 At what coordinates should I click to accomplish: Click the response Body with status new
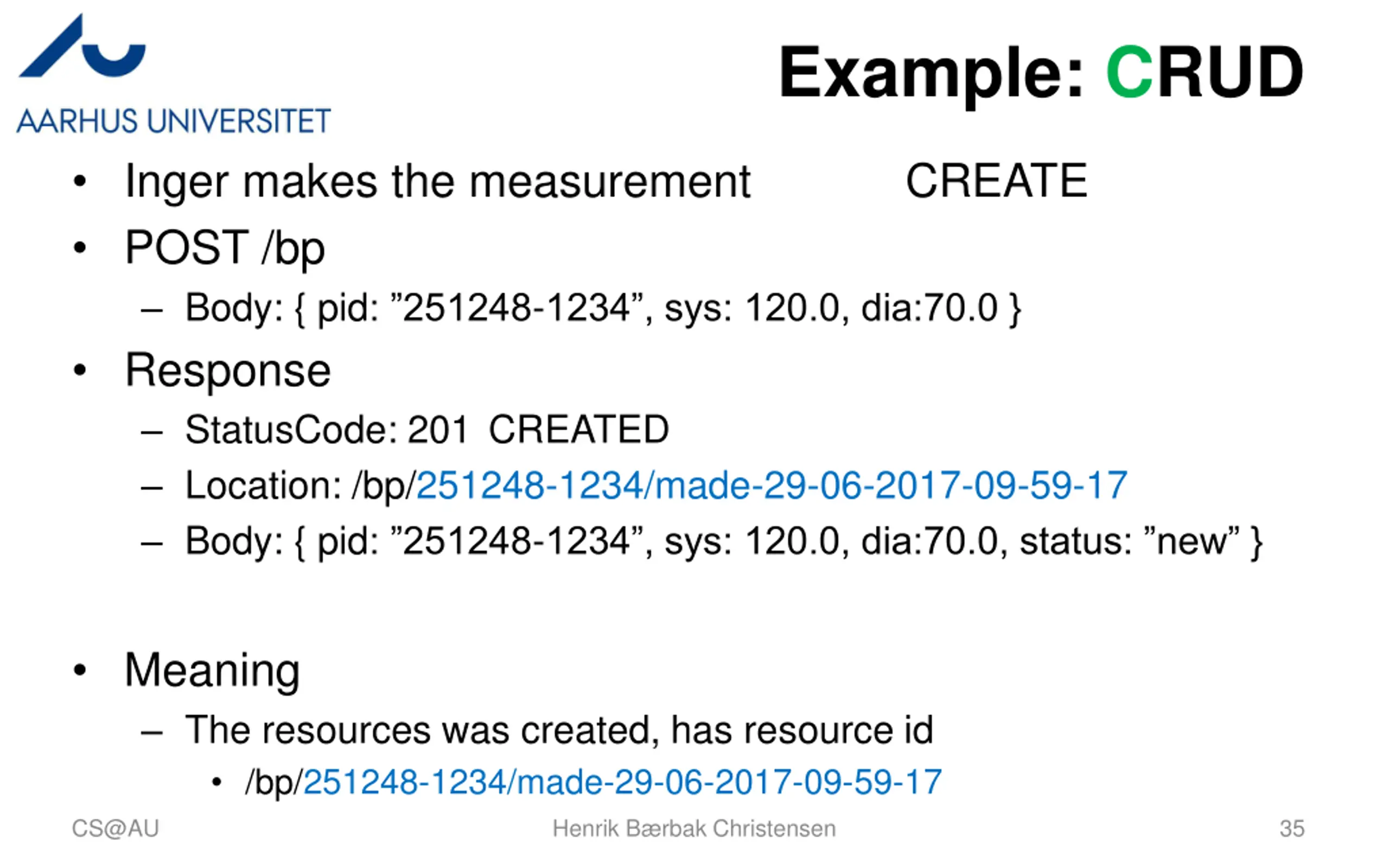(724, 541)
